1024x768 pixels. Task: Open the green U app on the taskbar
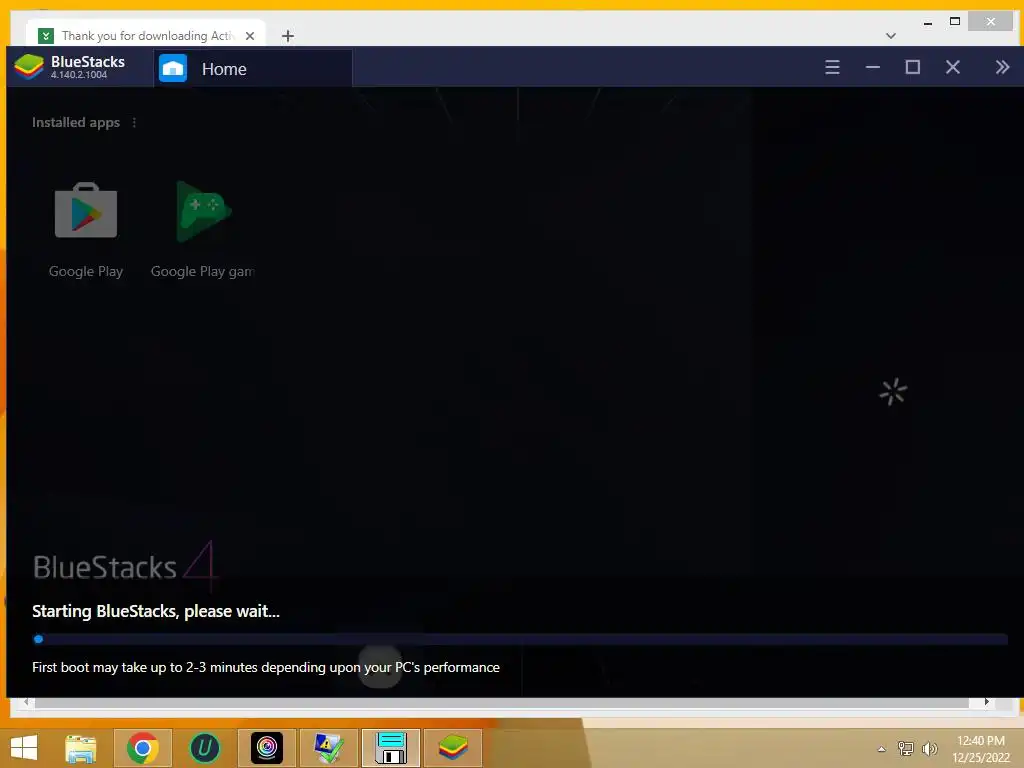click(204, 748)
